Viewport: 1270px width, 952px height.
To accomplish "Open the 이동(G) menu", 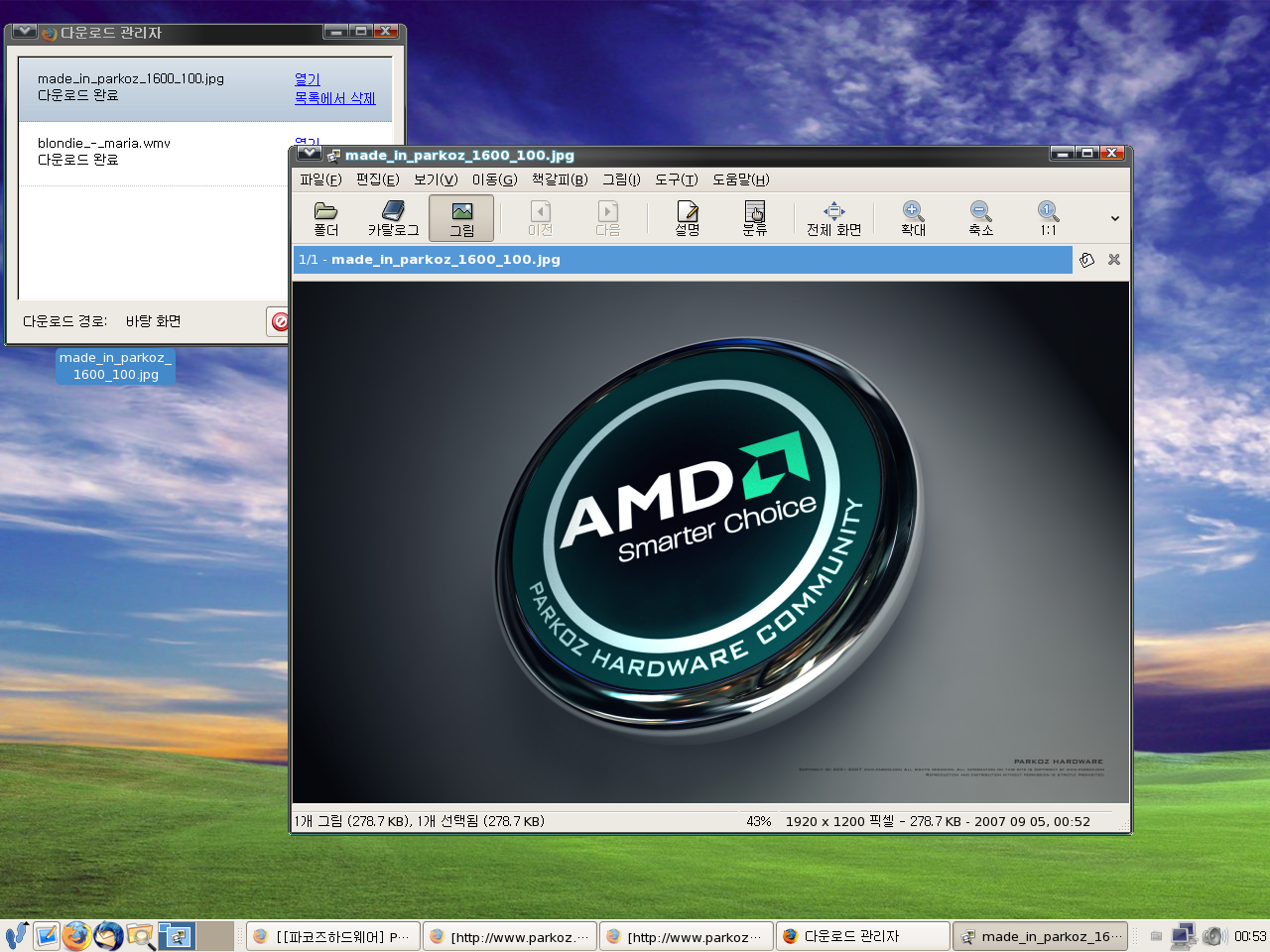I will coord(494,179).
